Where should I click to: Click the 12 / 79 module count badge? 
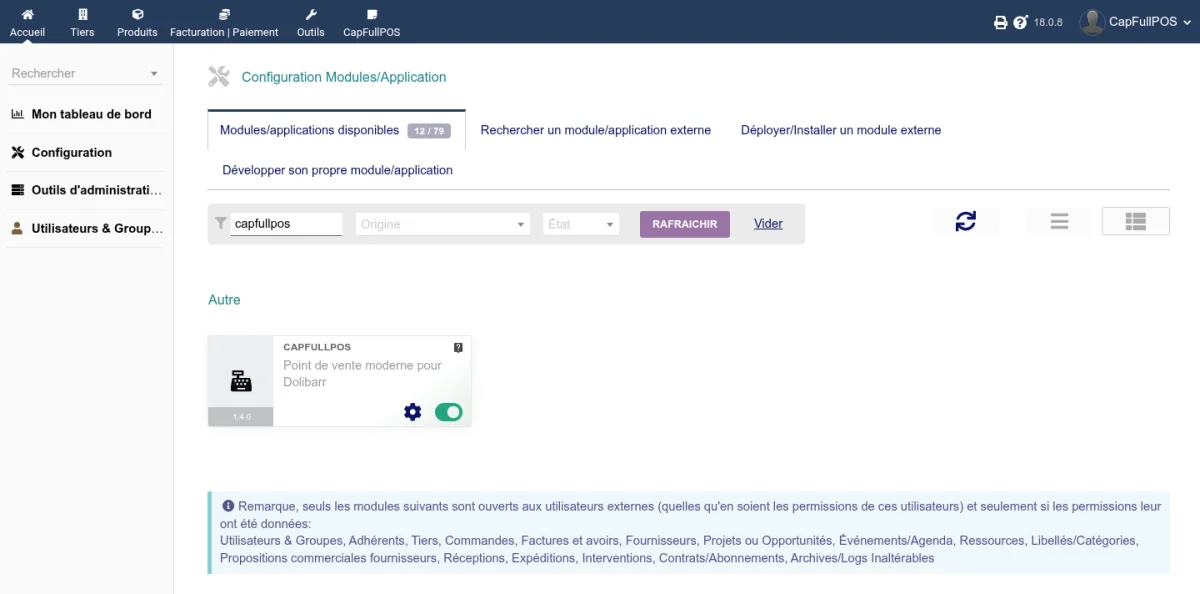429,131
